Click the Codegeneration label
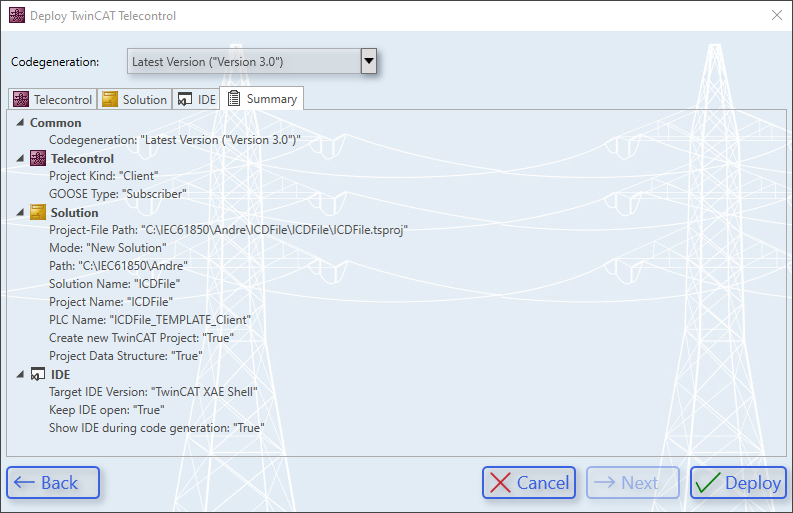The height and width of the screenshot is (513, 793). click(x=55, y=62)
